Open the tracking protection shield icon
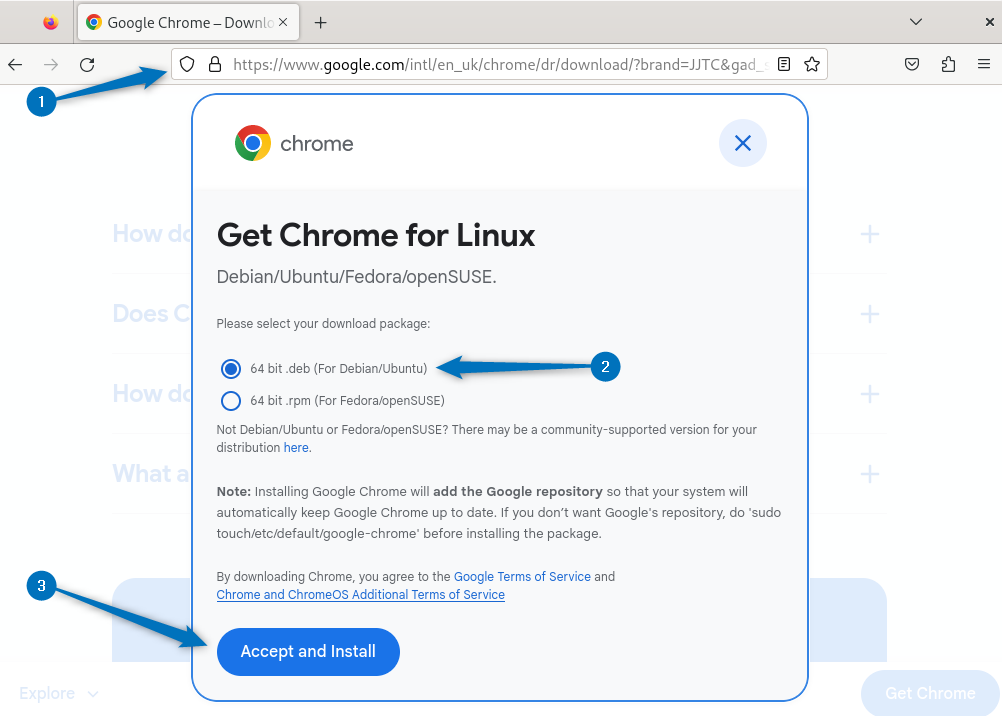This screenshot has width=1002, height=716. click(x=186, y=65)
